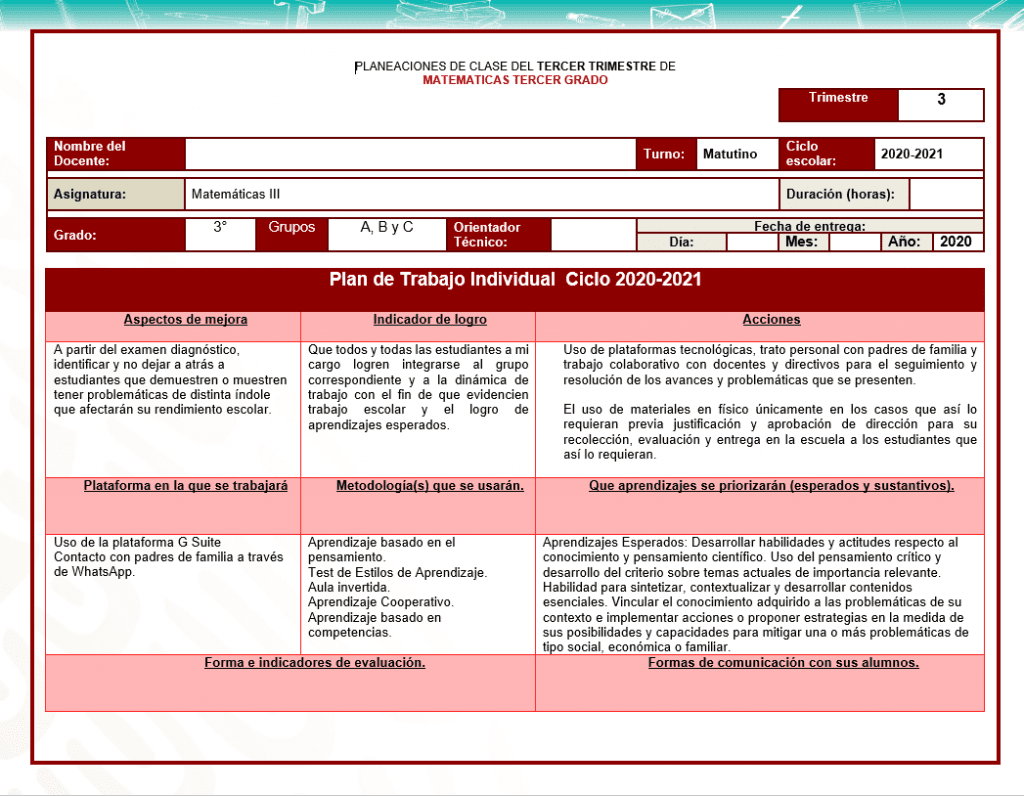This screenshot has width=1024, height=796.
Task: Click the Indicador de logro header
Action: click(430, 320)
